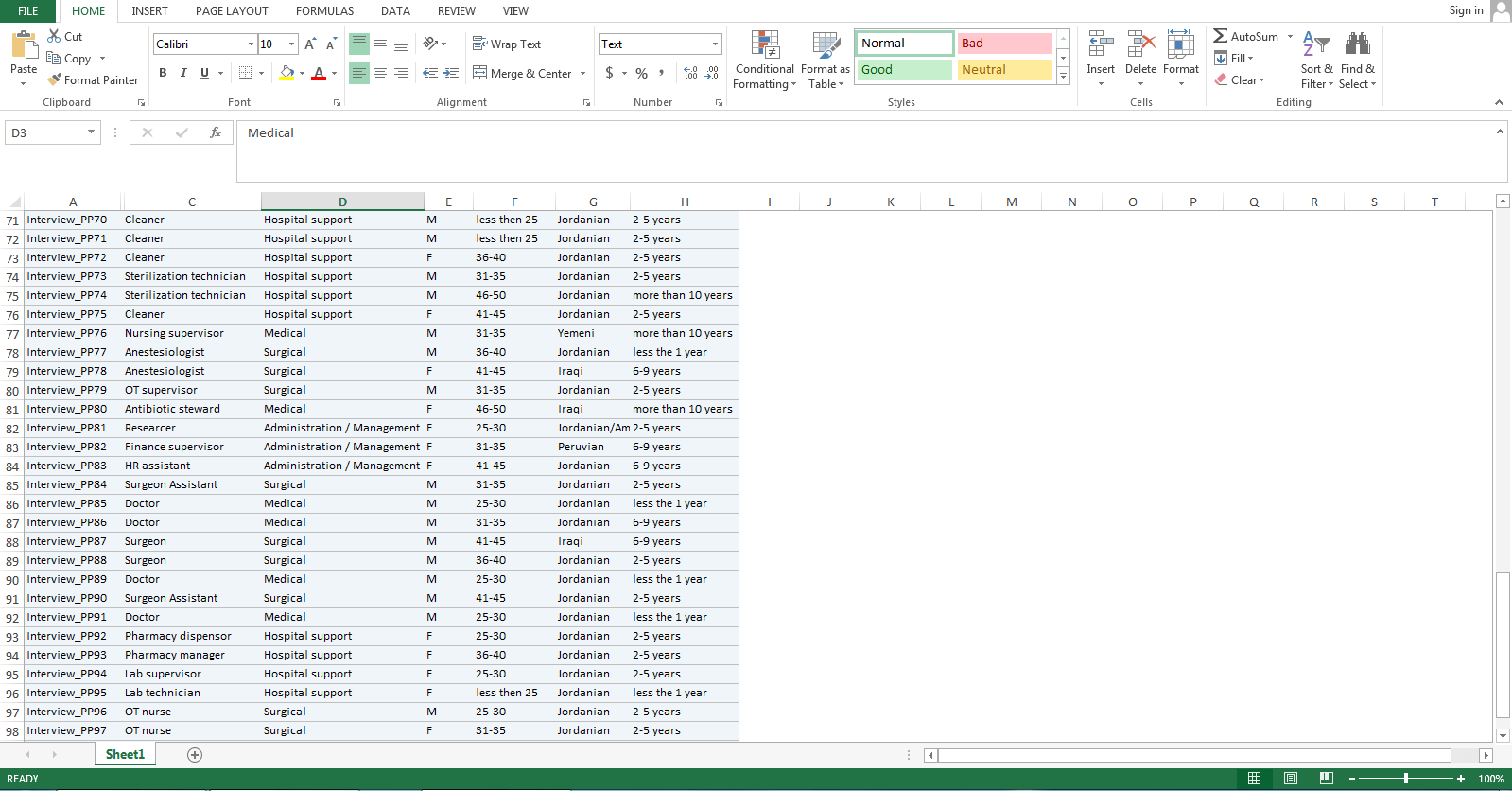Open Conditional Formatting menu
This screenshot has height=791, width=1512.
click(x=765, y=61)
